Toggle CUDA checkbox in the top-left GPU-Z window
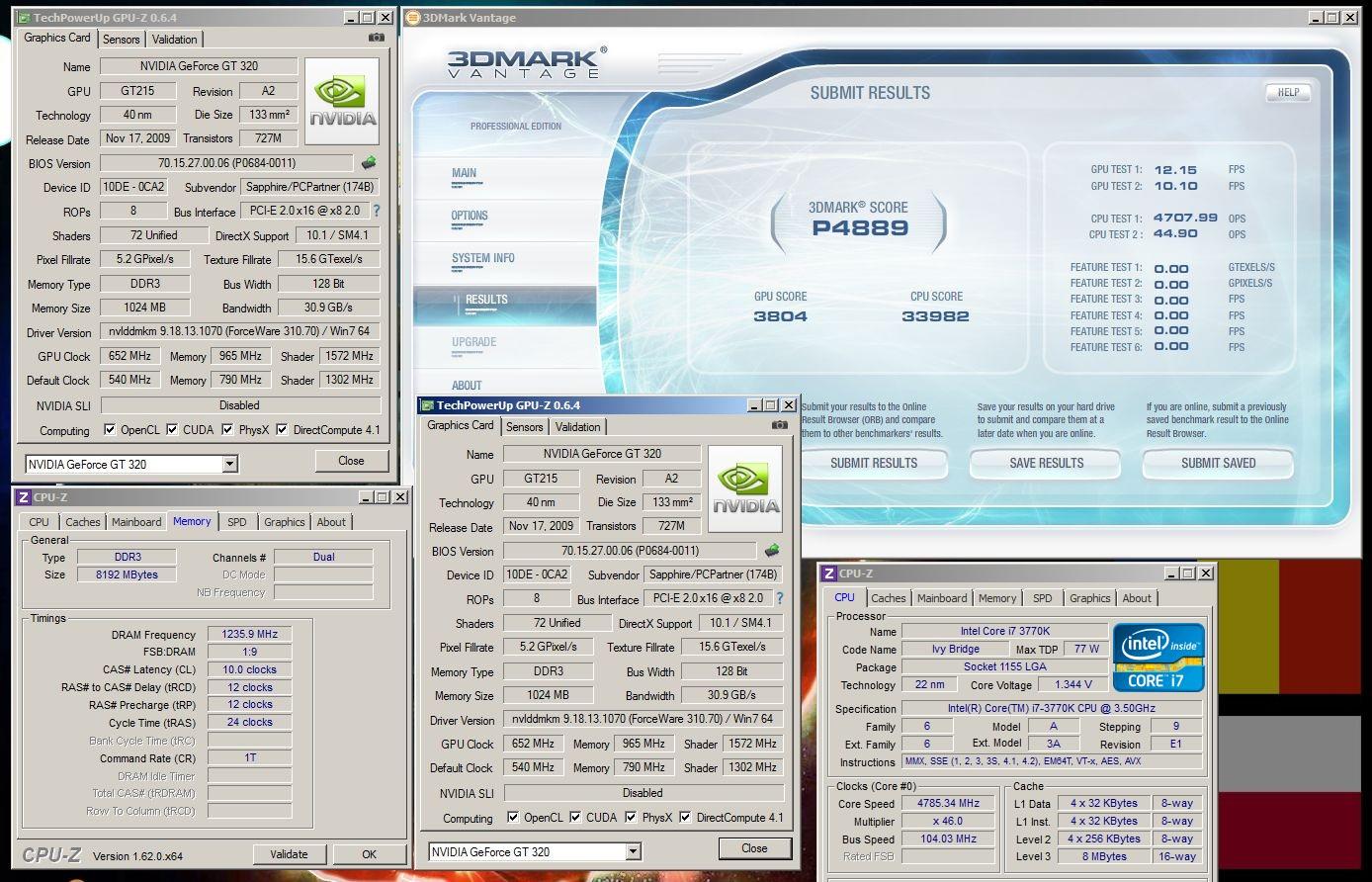Screen dimensions: 1372x882 [x=172, y=430]
